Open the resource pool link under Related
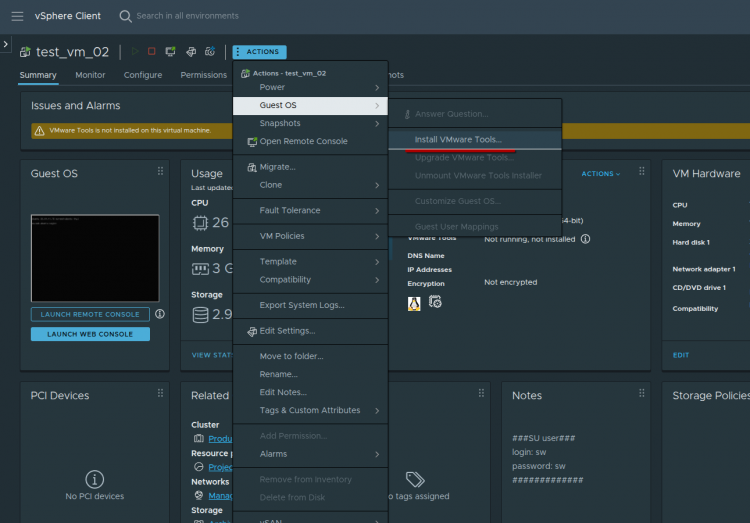Screen dimensions: 750x523 click(220, 467)
